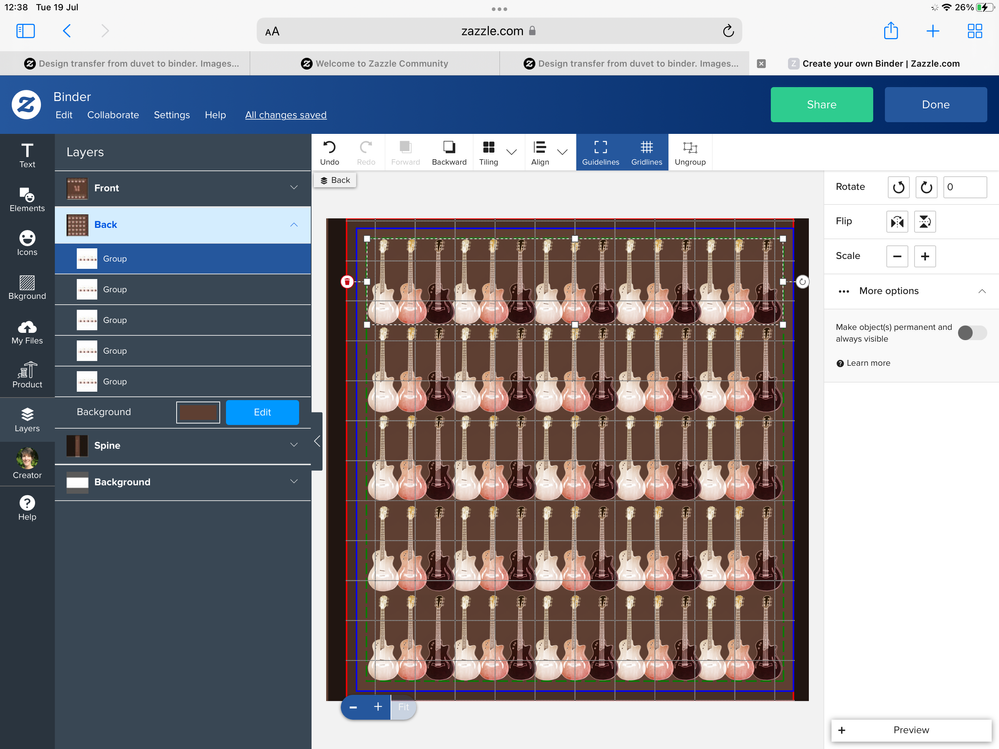Open the Learn more link
Viewport: 999px width, 749px height.
point(868,363)
